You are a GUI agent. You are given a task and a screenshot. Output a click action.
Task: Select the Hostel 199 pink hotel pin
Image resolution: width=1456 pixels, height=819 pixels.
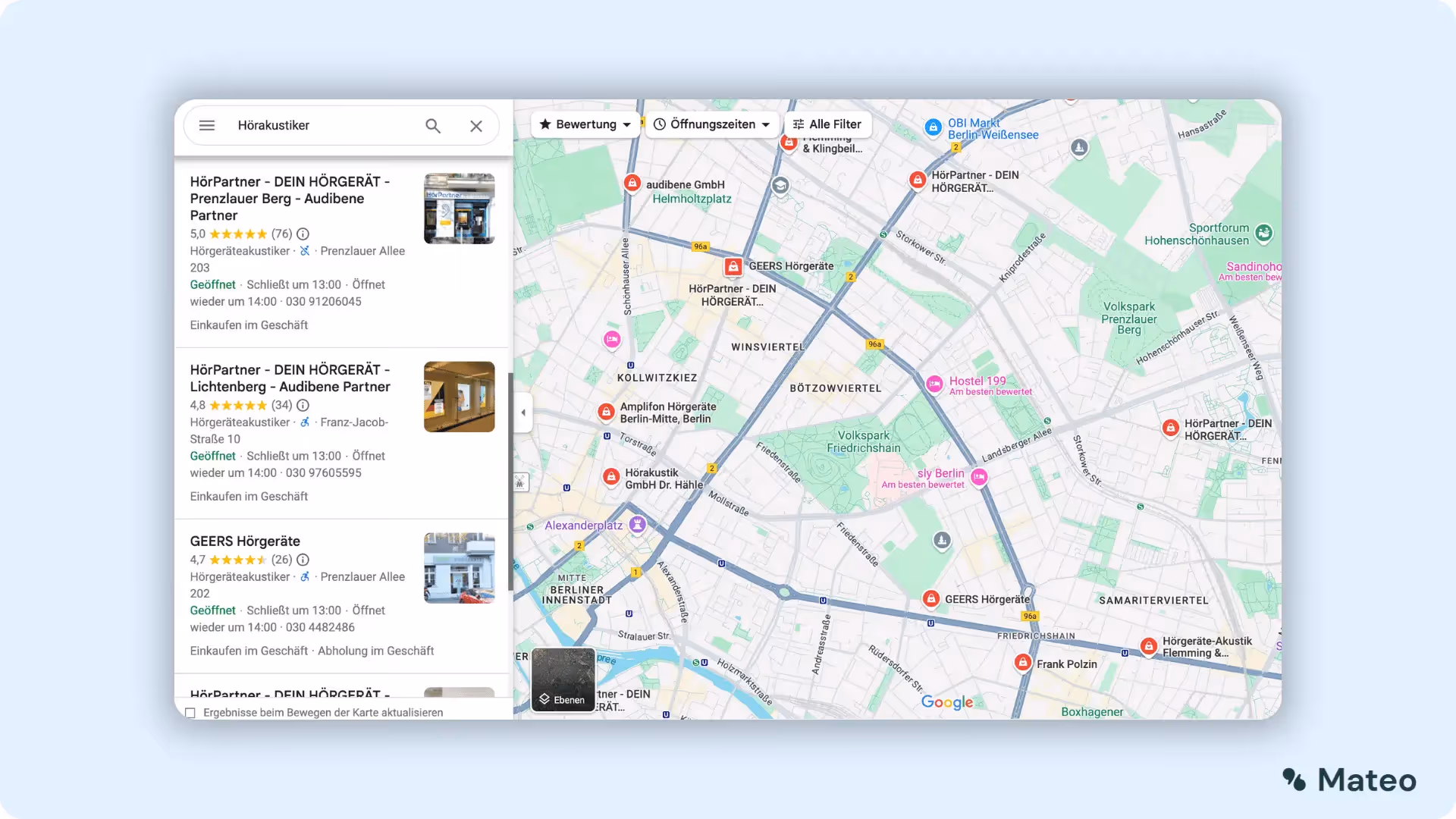coord(934,384)
